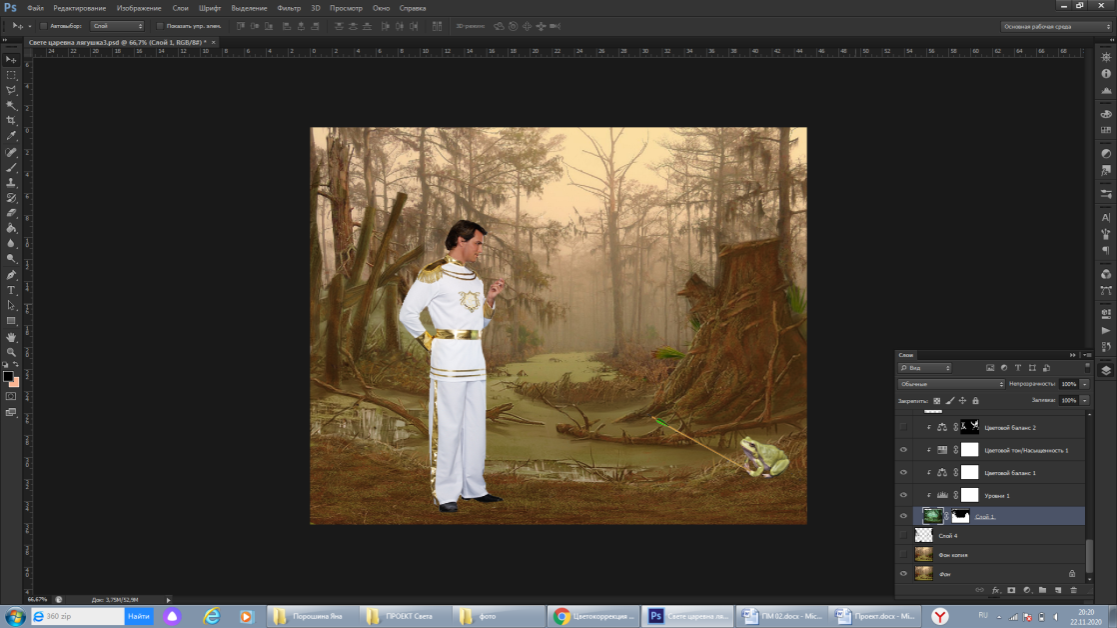
Task: Select the Zoom tool
Action: click(x=11, y=352)
